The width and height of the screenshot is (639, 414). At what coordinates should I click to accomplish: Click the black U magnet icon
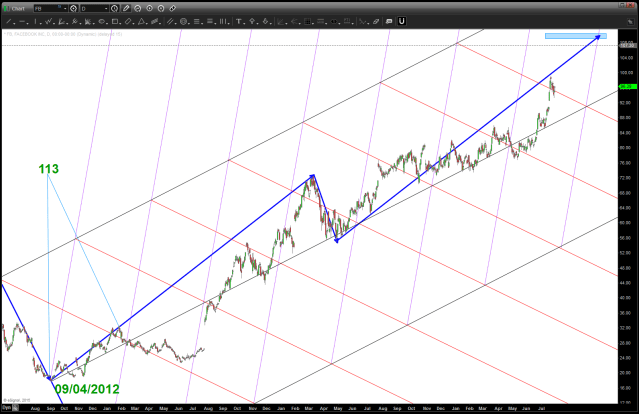[401, 21]
